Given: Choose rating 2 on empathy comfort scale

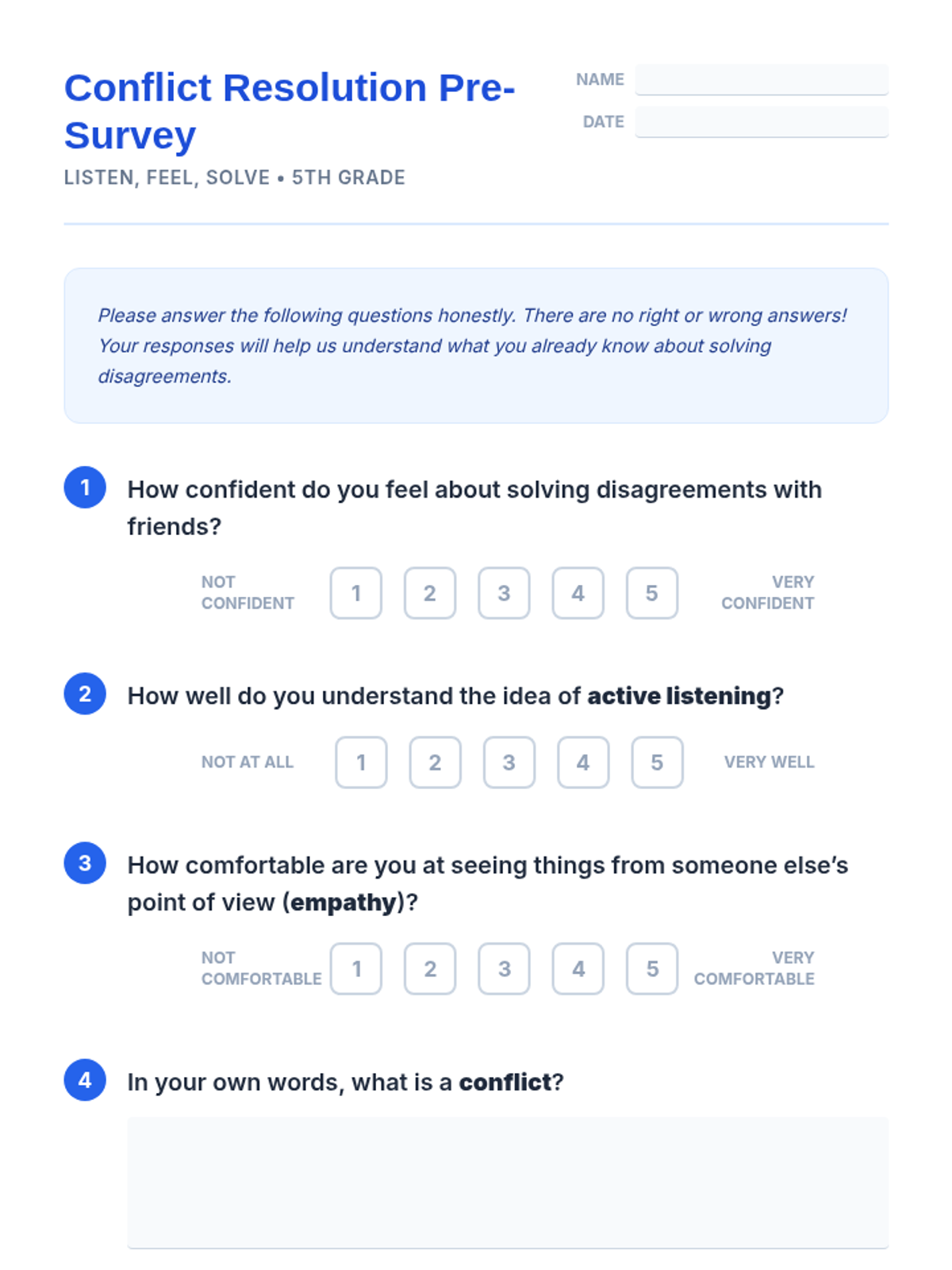Looking at the screenshot, I should 430,968.
